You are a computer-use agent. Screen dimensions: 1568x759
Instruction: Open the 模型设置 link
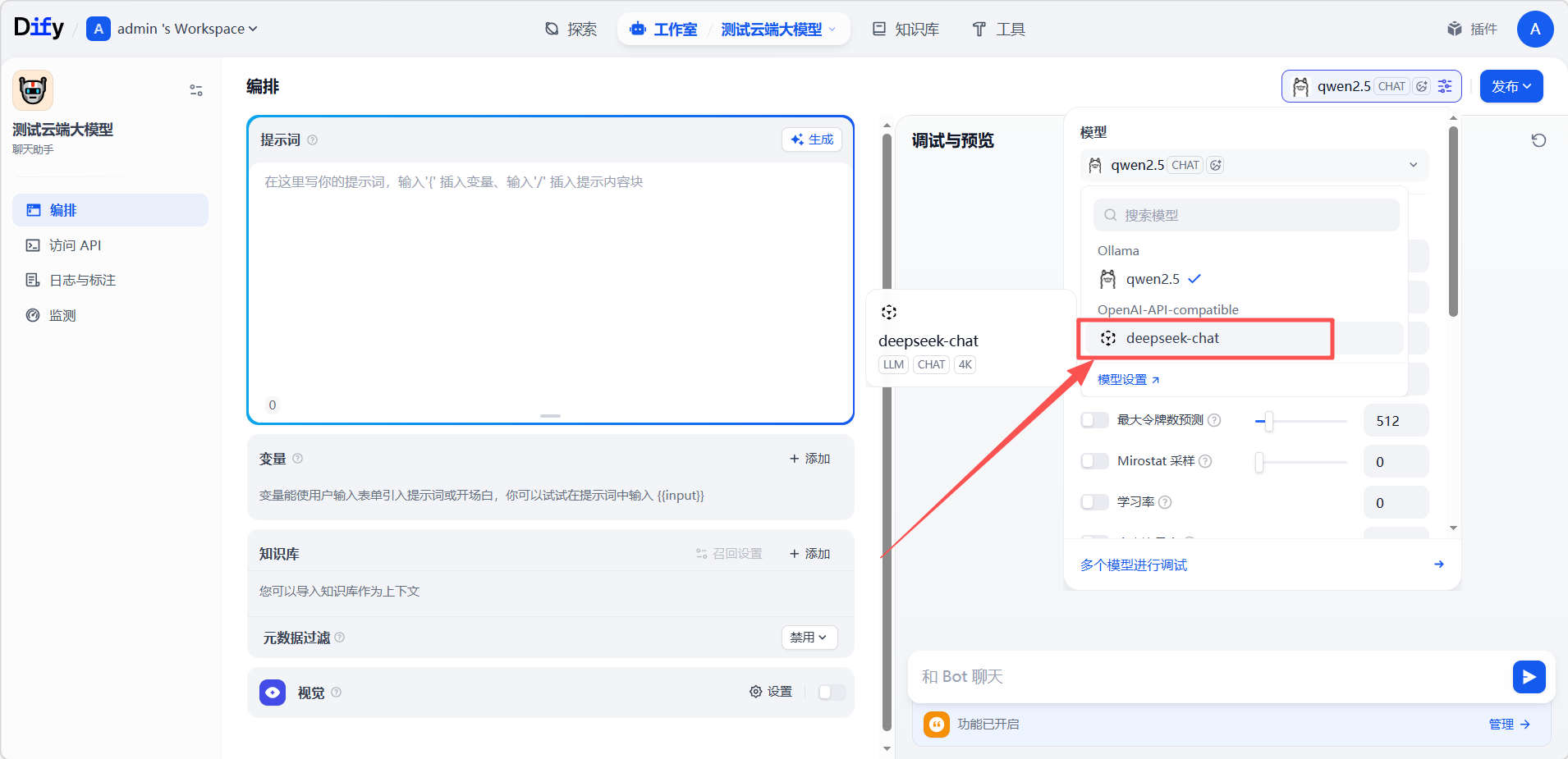click(1128, 380)
